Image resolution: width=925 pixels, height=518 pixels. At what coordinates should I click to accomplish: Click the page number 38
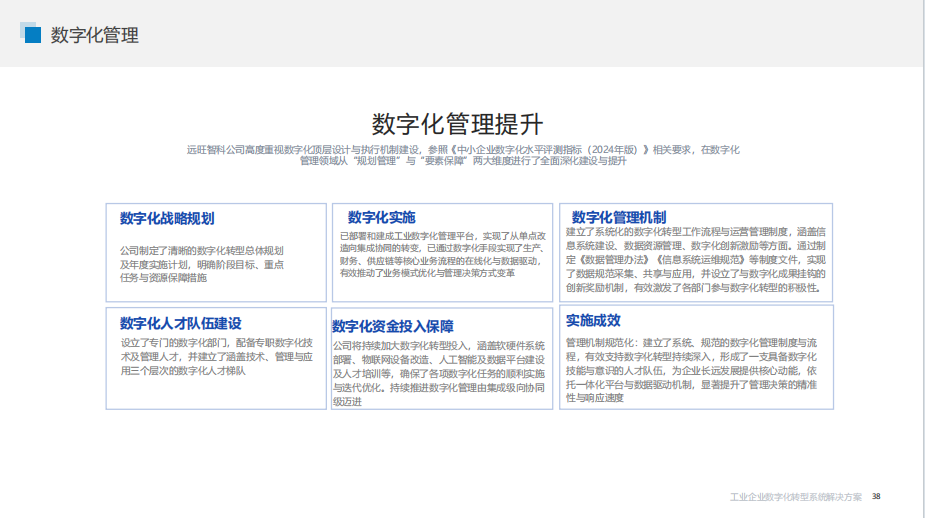[876, 496]
